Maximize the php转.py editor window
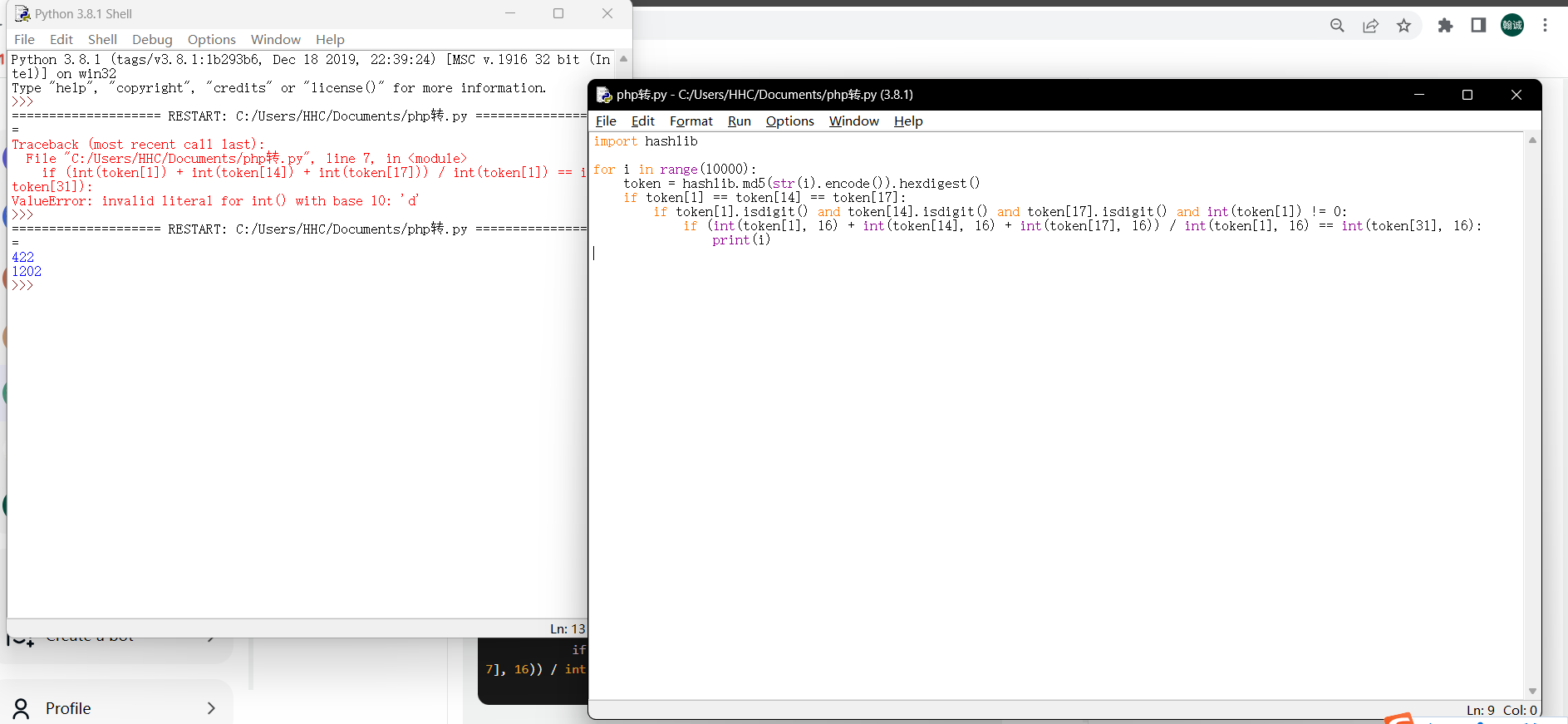Viewport: 1568px width, 724px height. [1467, 95]
